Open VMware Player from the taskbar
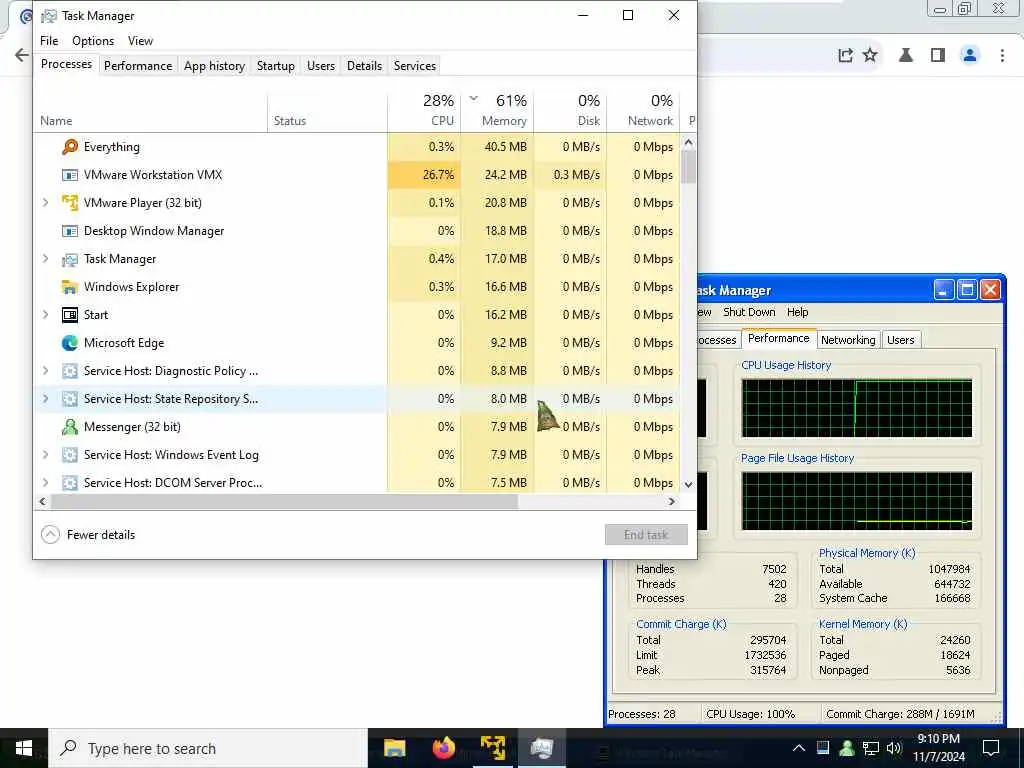Image resolution: width=1024 pixels, height=768 pixels. coord(492,748)
